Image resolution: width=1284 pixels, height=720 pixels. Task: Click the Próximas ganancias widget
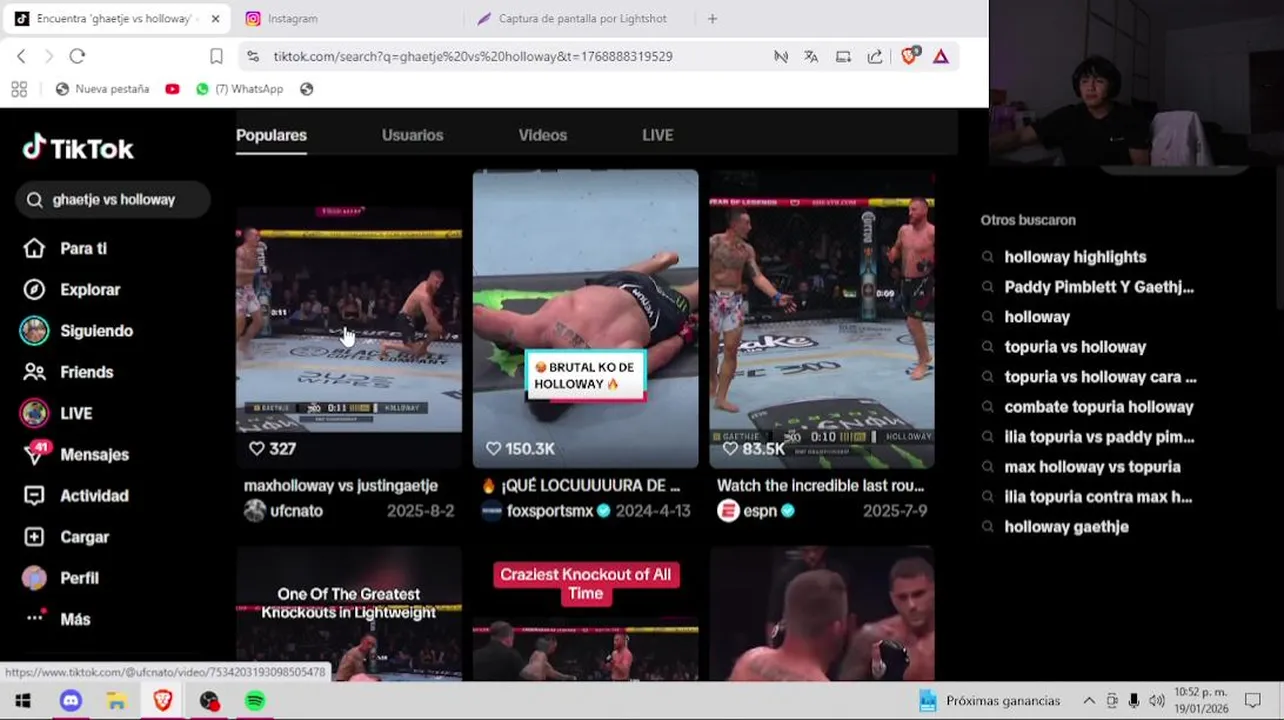click(x=989, y=701)
